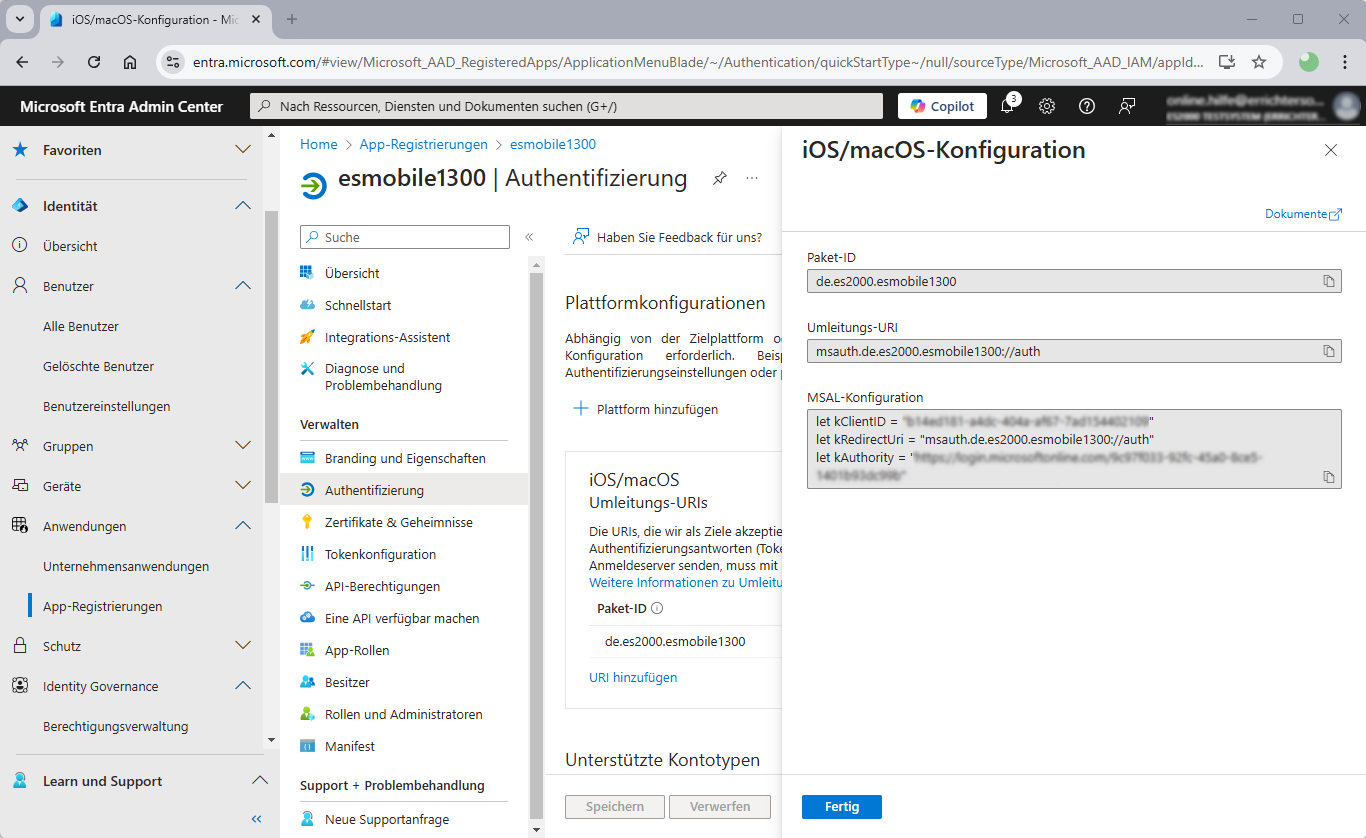Viewport: 1366px width, 838px height.
Task: Expand the Gruppen section
Action: click(x=242, y=446)
